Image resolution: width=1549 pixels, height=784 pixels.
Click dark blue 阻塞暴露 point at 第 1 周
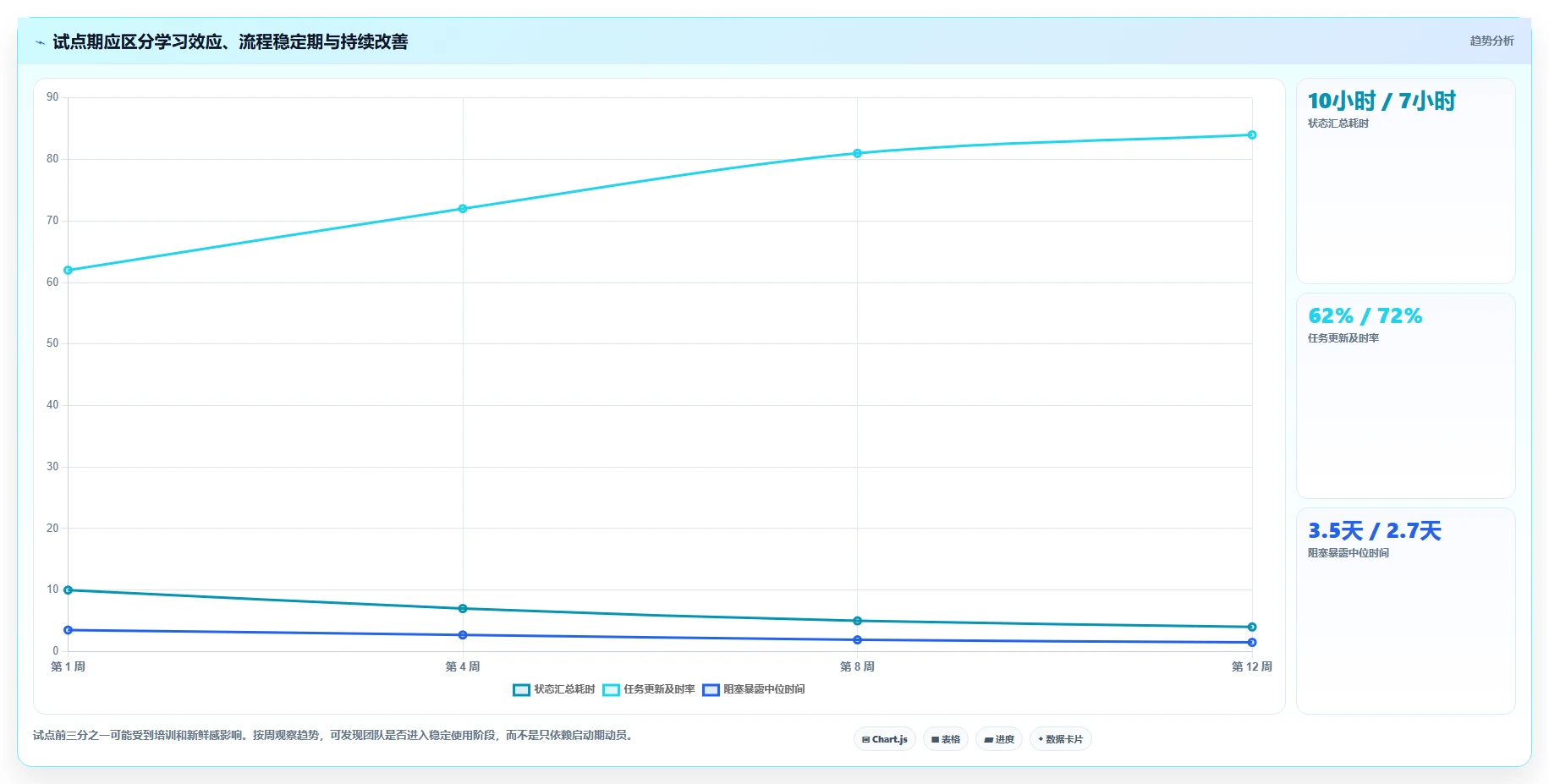coord(69,630)
